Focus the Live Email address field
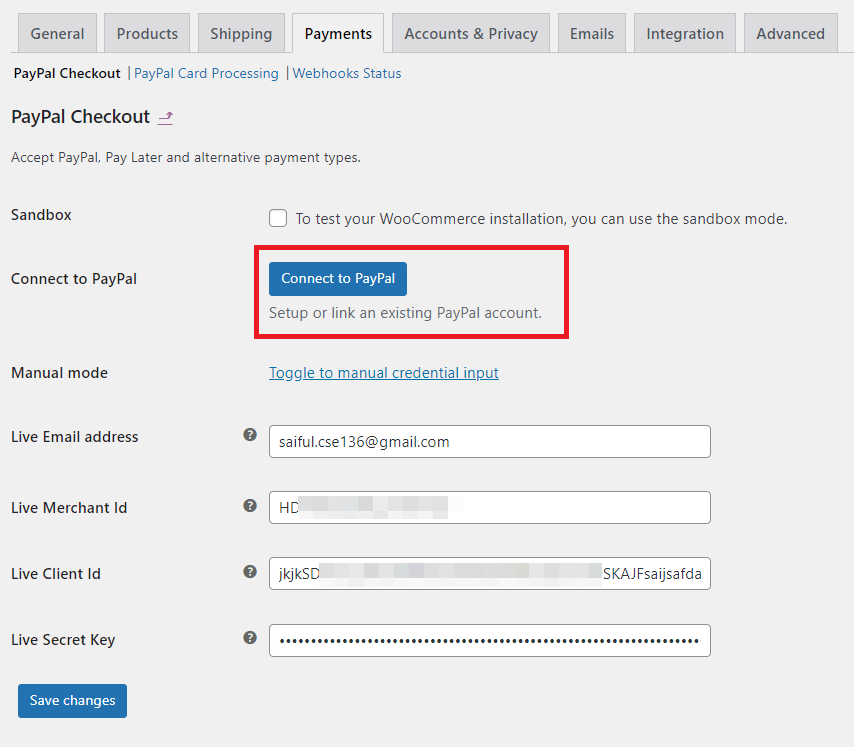The height and width of the screenshot is (747, 856). point(490,441)
